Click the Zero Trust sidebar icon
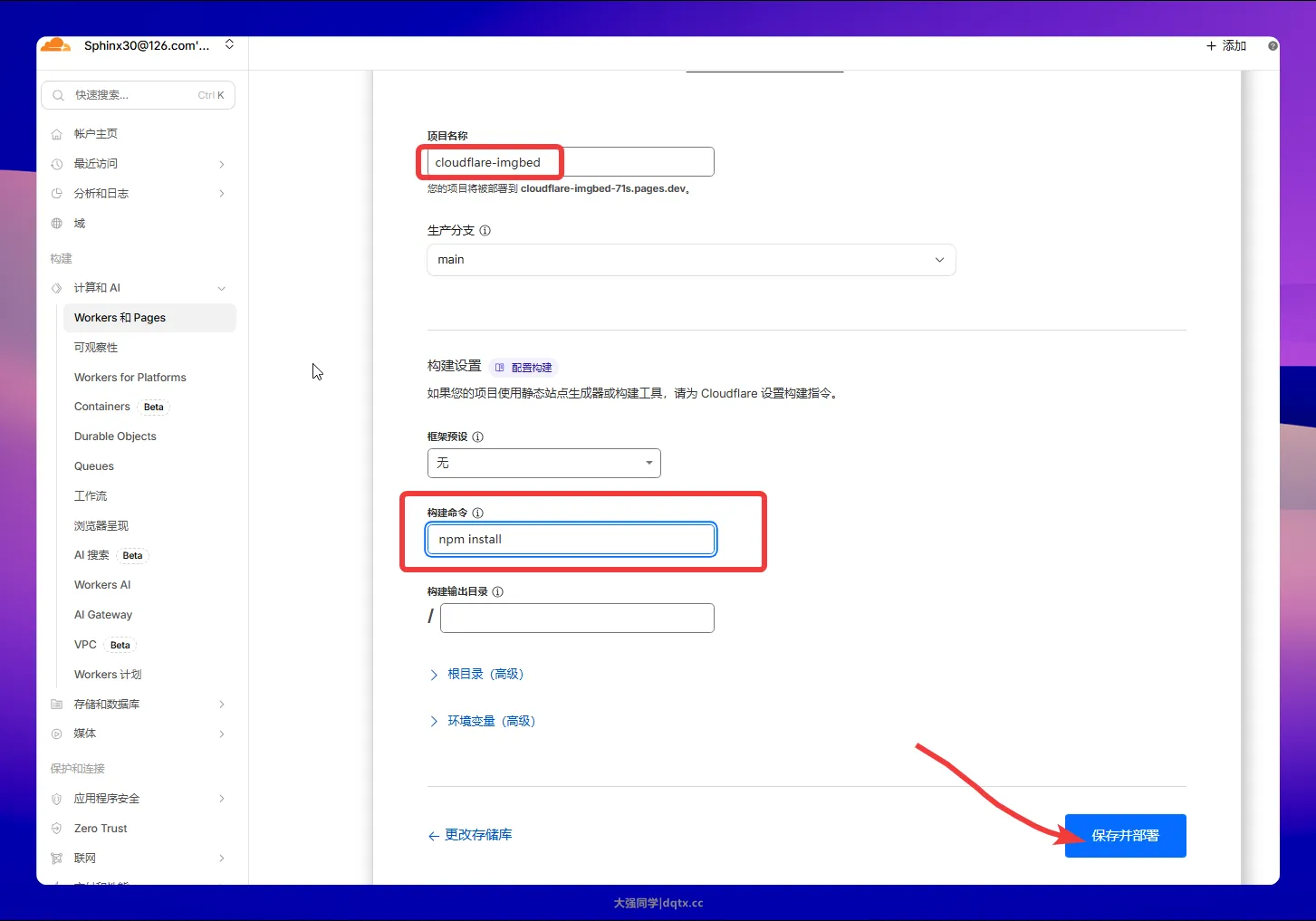This screenshot has width=1316, height=921. point(57,829)
